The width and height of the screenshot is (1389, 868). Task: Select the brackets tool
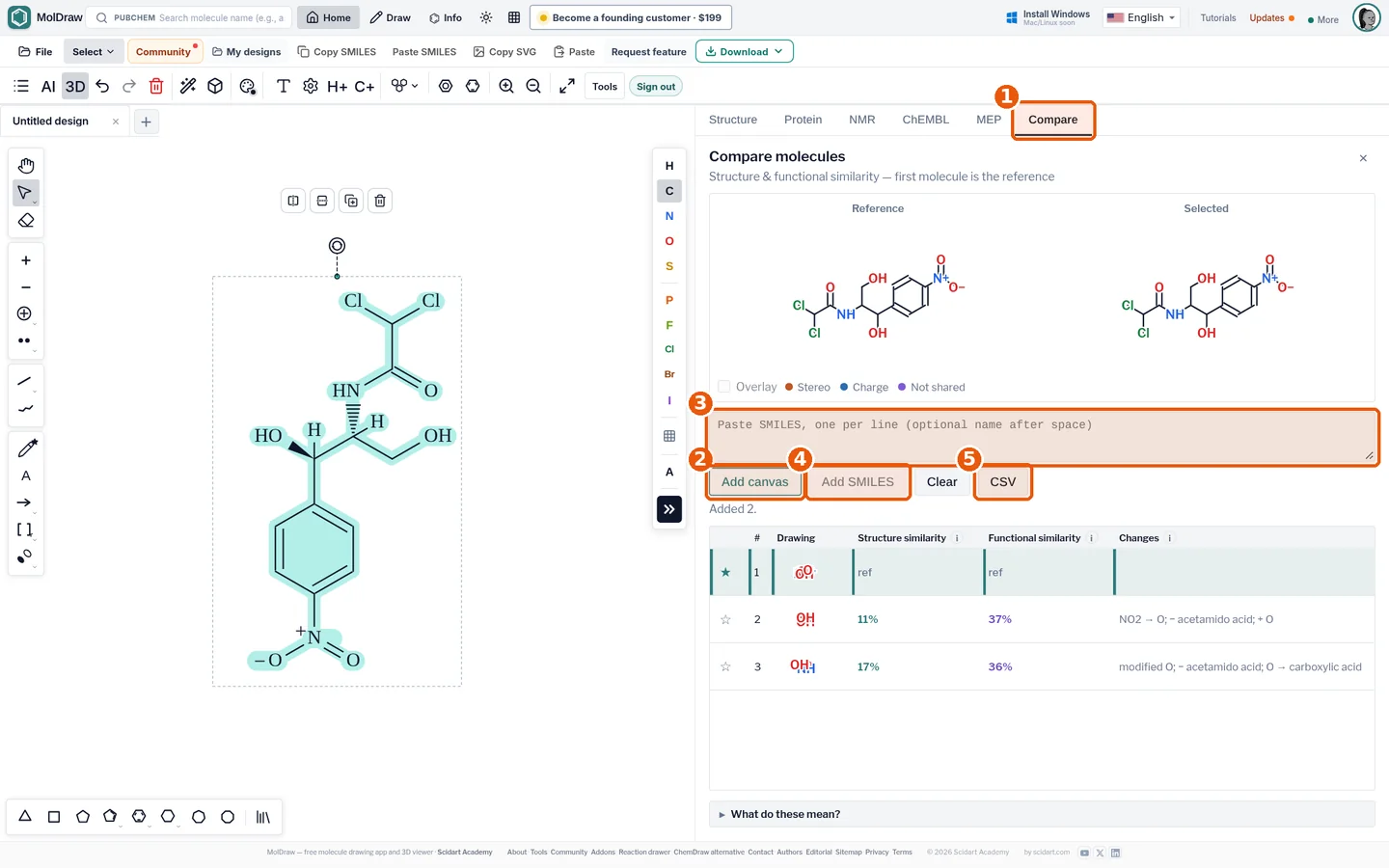[25, 529]
